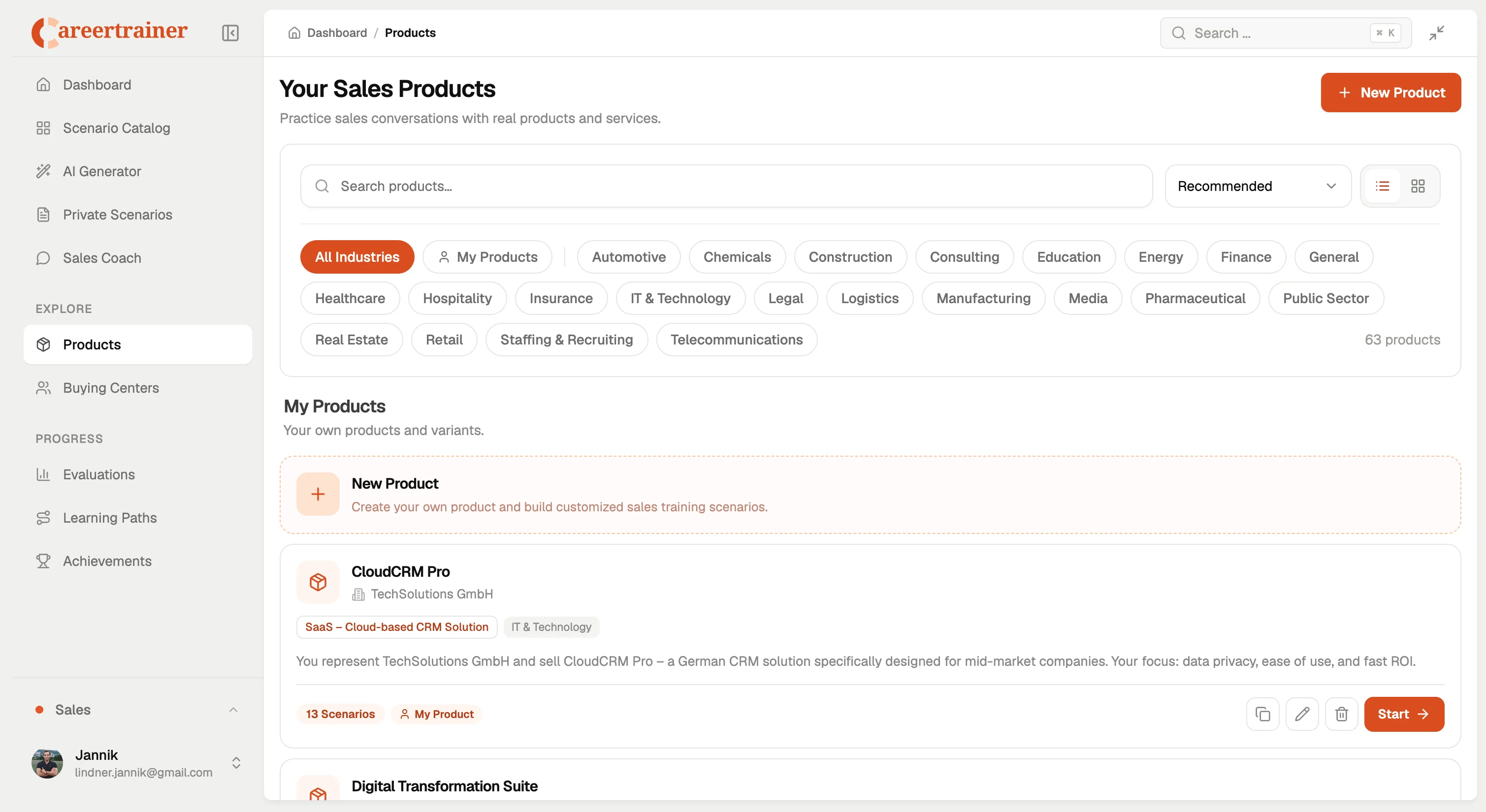Image resolution: width=1486 pixels, height=812 pixels.
Task: Filter by Logistics industry
Action: (x=870, y=298)
